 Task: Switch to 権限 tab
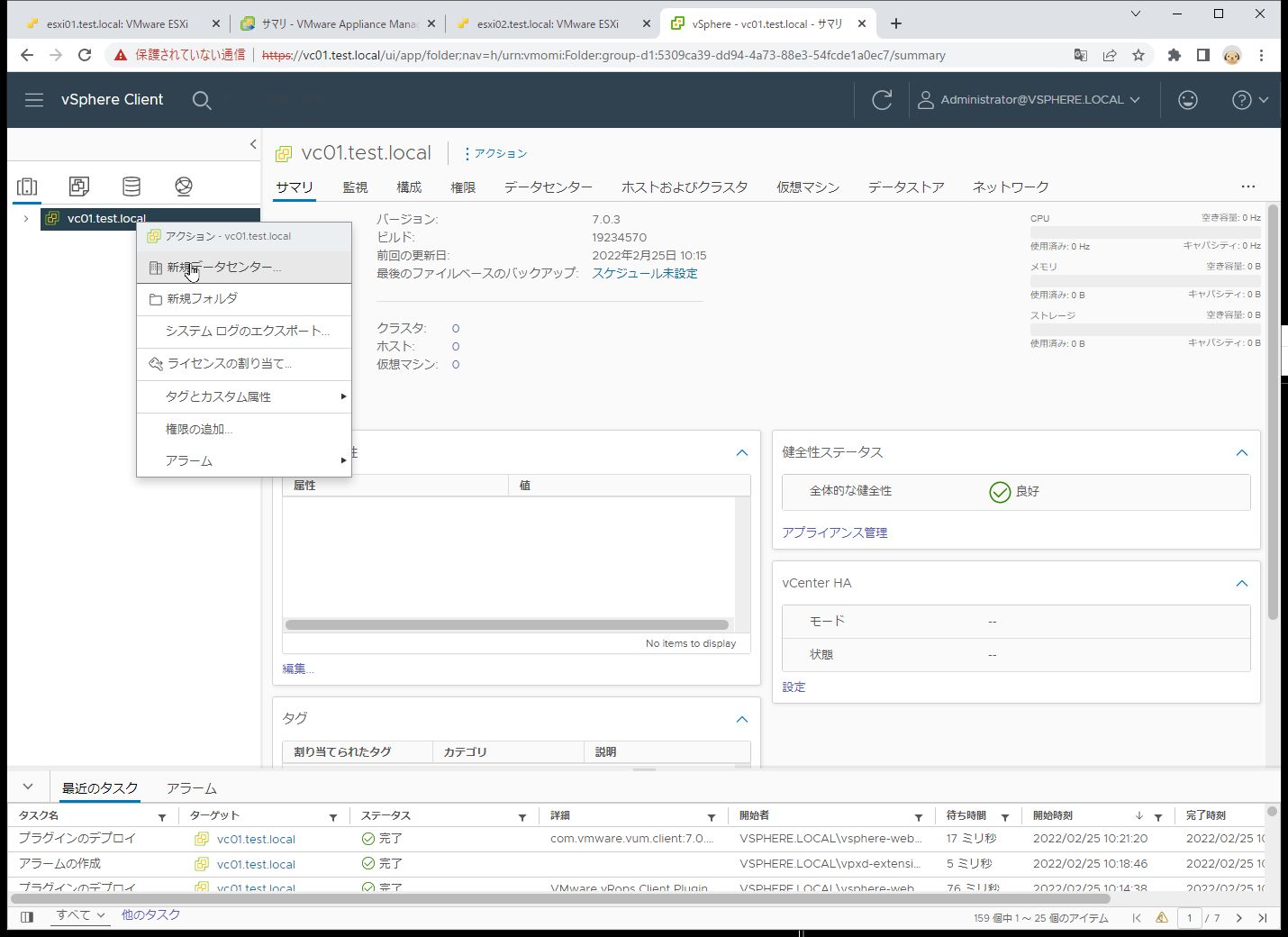coord(463,186)
